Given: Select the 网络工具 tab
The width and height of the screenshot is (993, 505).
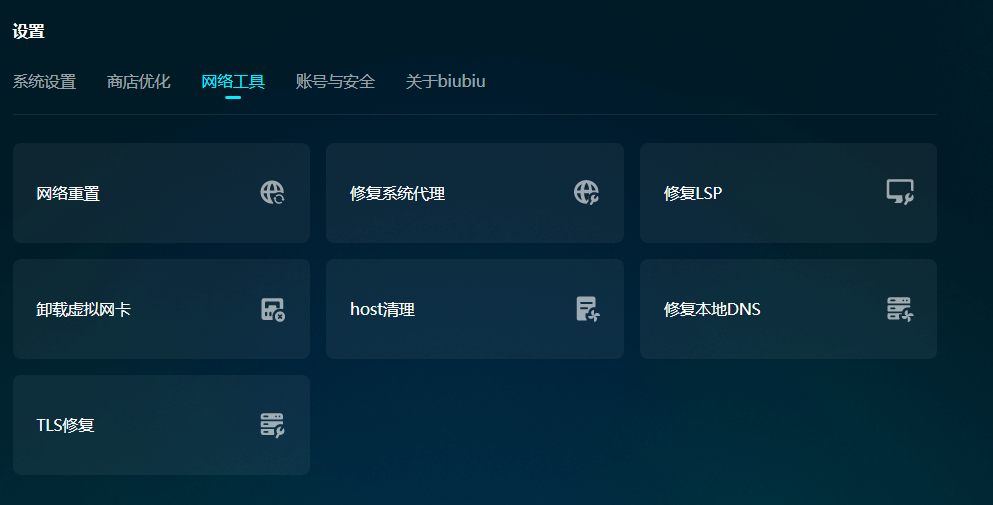Looking at the screenshot, I should 233,82.
